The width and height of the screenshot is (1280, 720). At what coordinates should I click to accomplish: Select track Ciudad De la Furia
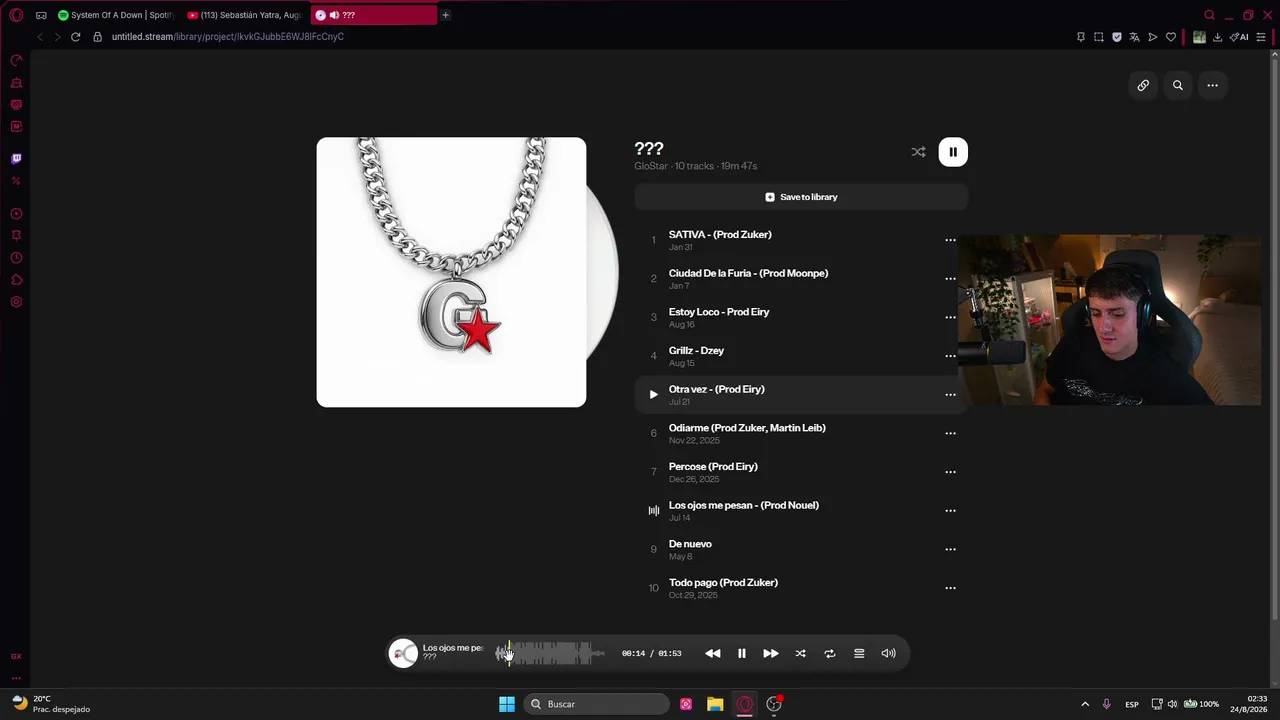[801, 279]
